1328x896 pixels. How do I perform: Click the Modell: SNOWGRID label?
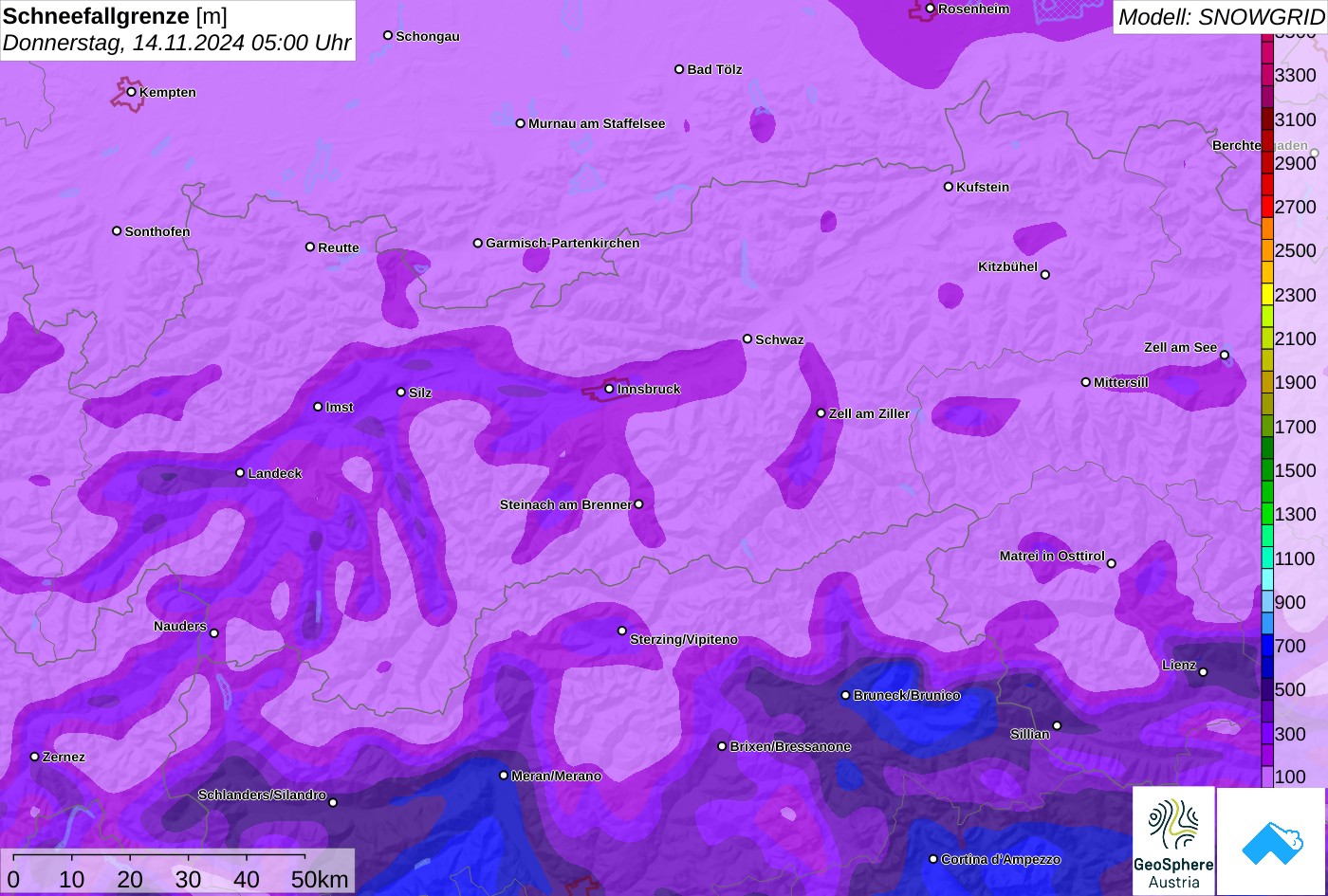coord(1220,17)
